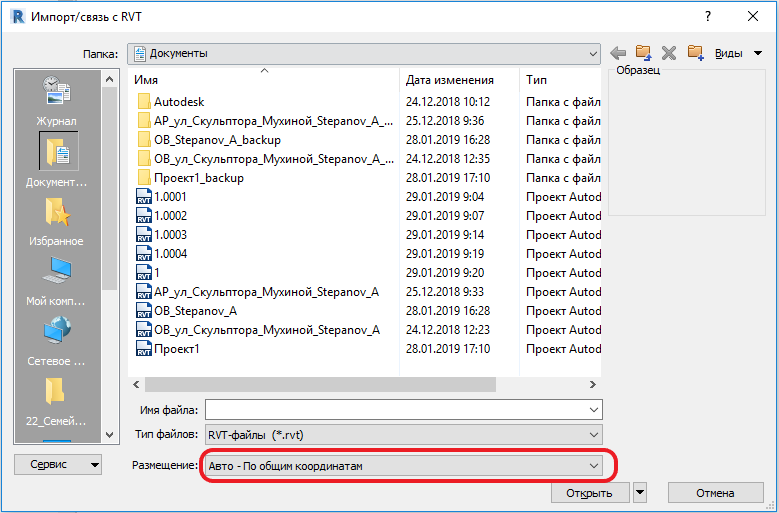Click the Delete X icon in toolbar
779x513 pixels.
tap(669, 53)
